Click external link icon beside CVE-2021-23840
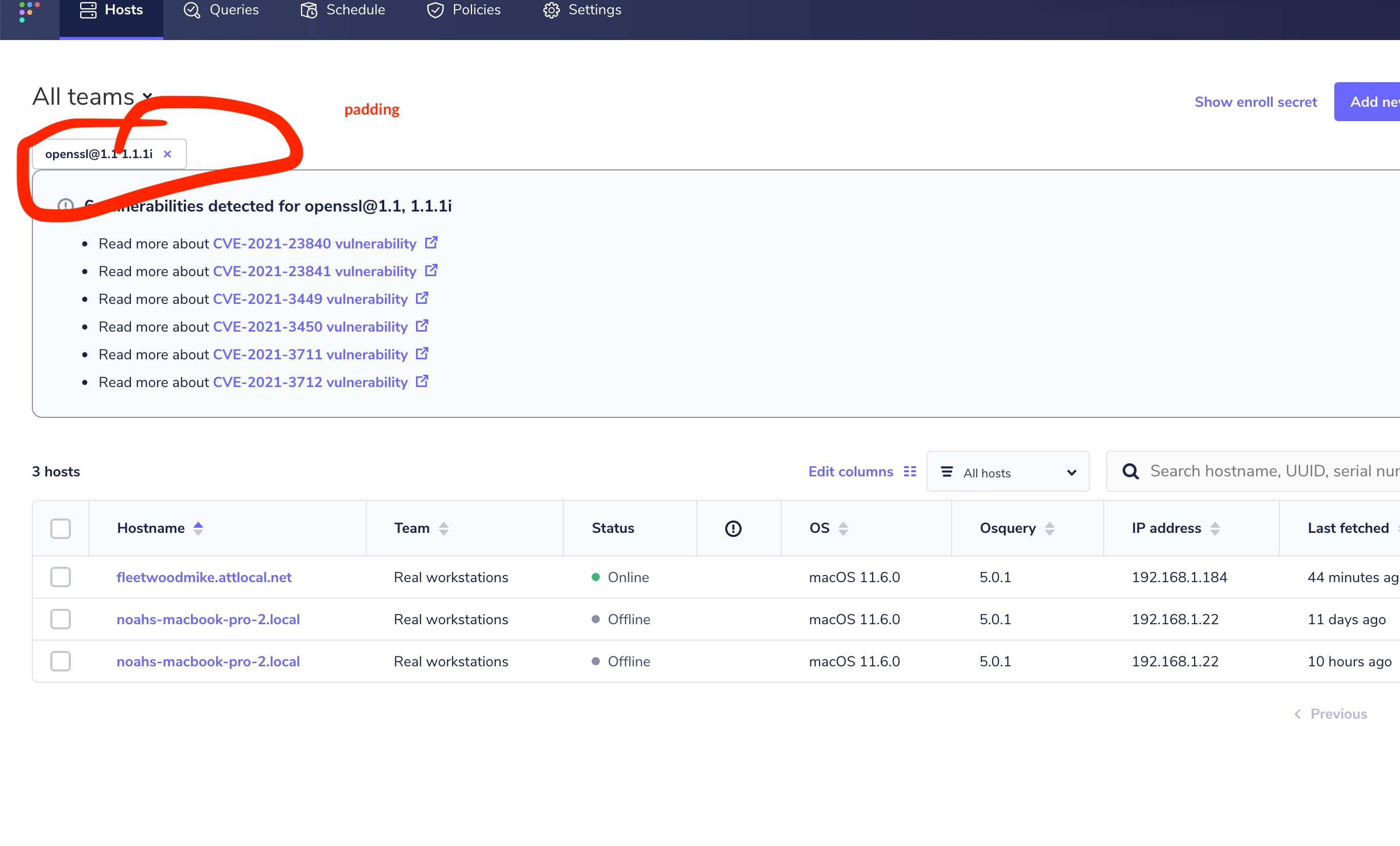This screenshot has width=1400, height=846. click(431, 242)
